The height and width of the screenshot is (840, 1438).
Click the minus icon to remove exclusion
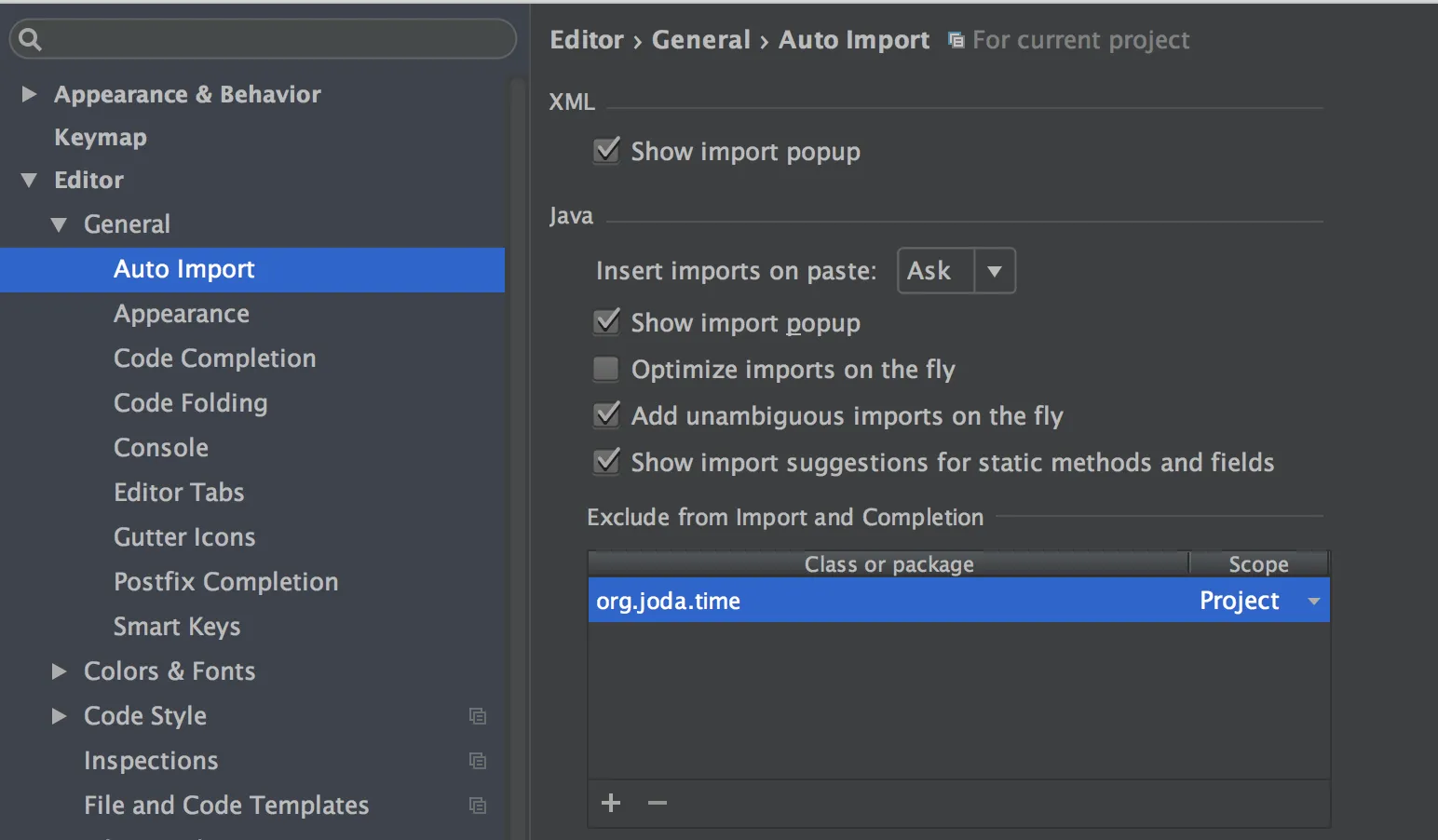[x=658, y=803]
